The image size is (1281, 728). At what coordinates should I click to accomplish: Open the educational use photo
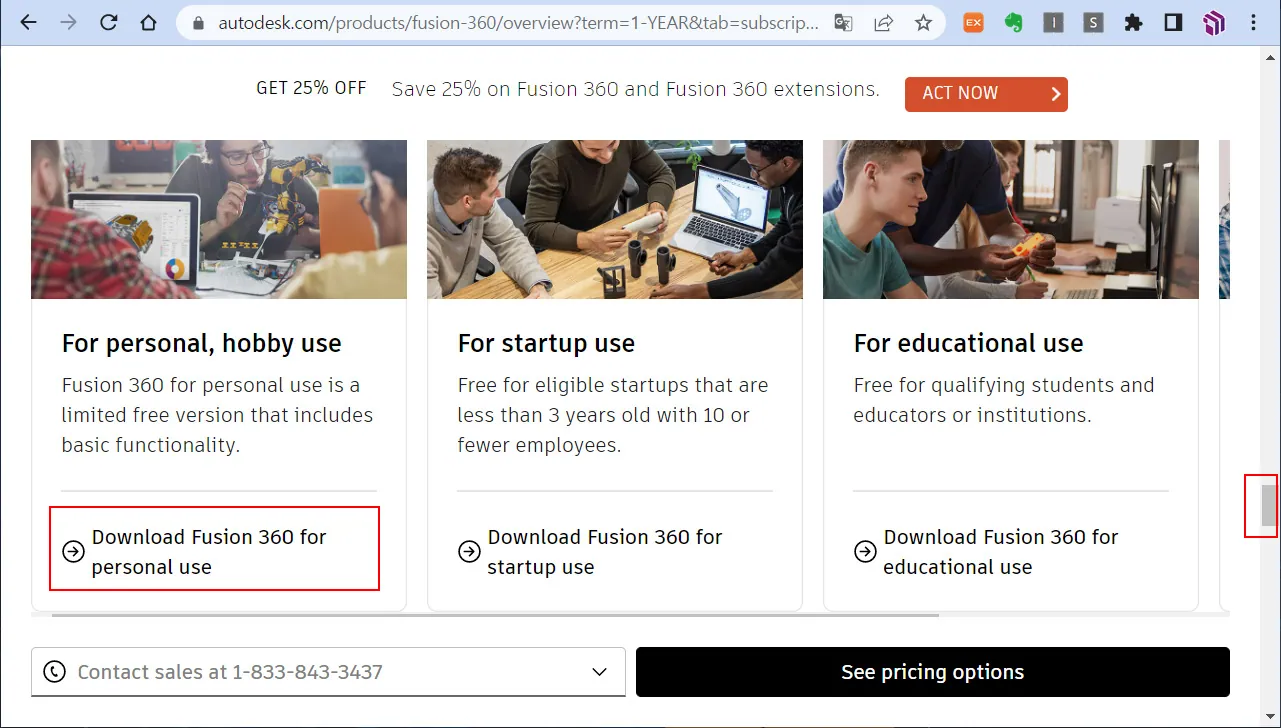1011,219
